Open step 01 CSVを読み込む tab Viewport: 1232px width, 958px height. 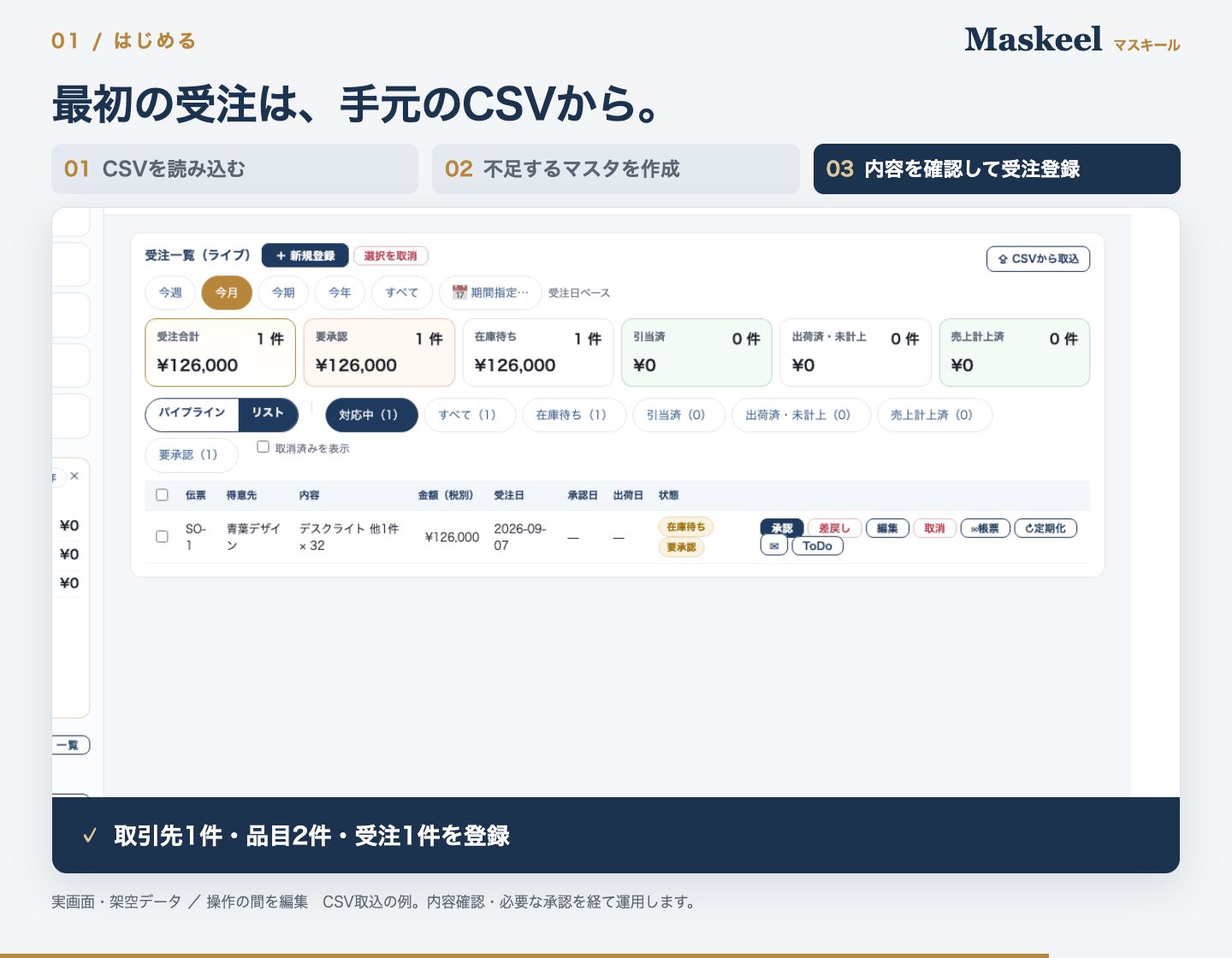[234, 169]
